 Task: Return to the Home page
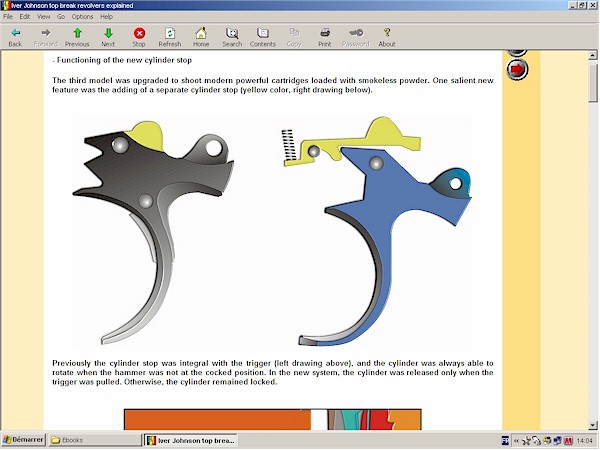click(x=201, y=37)
